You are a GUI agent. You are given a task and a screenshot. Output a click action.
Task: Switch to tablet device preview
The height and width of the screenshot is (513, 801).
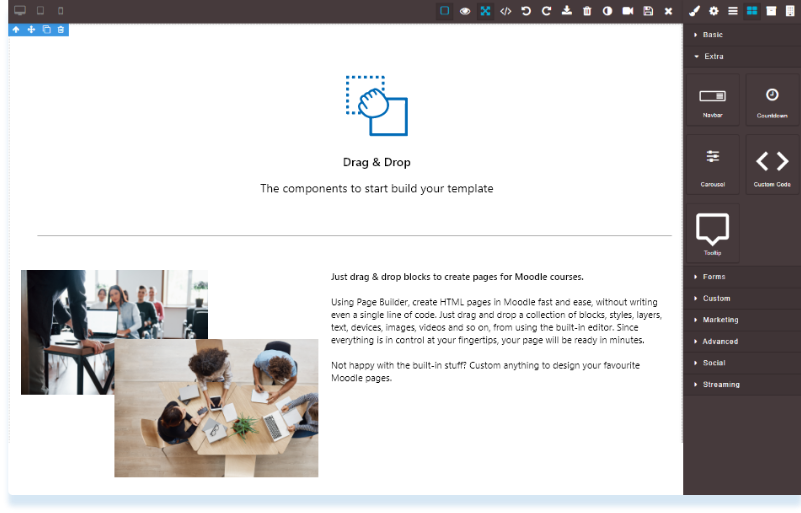click(x=40, y=11)
